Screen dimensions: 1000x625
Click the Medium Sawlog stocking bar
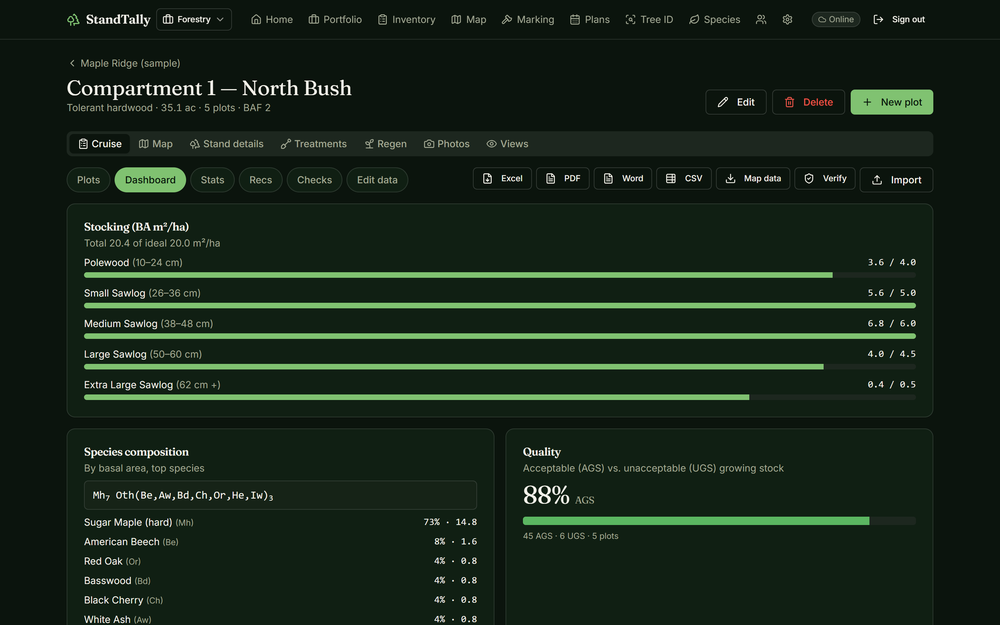pos(500,336)
